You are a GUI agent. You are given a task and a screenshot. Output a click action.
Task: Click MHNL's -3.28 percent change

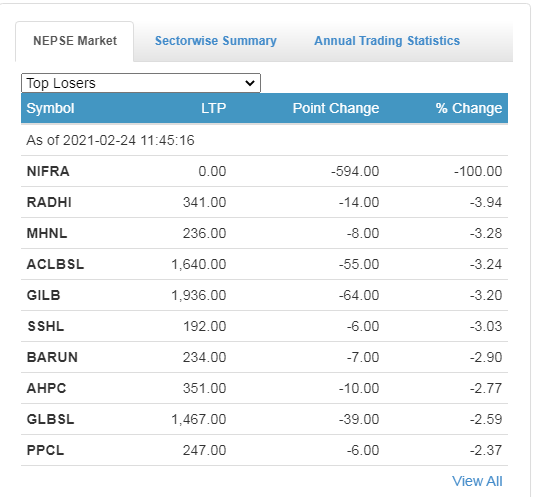point(486,233)
